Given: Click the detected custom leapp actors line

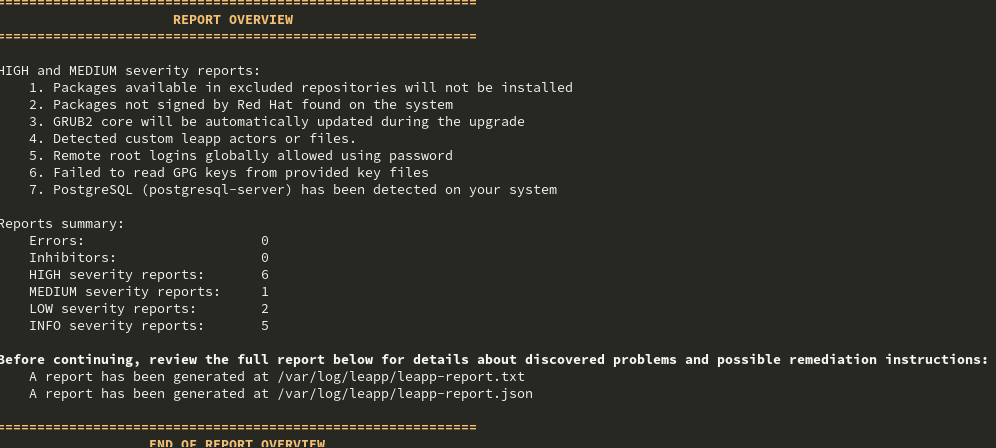Looking at the screenshot, I should tap(192, 139).
